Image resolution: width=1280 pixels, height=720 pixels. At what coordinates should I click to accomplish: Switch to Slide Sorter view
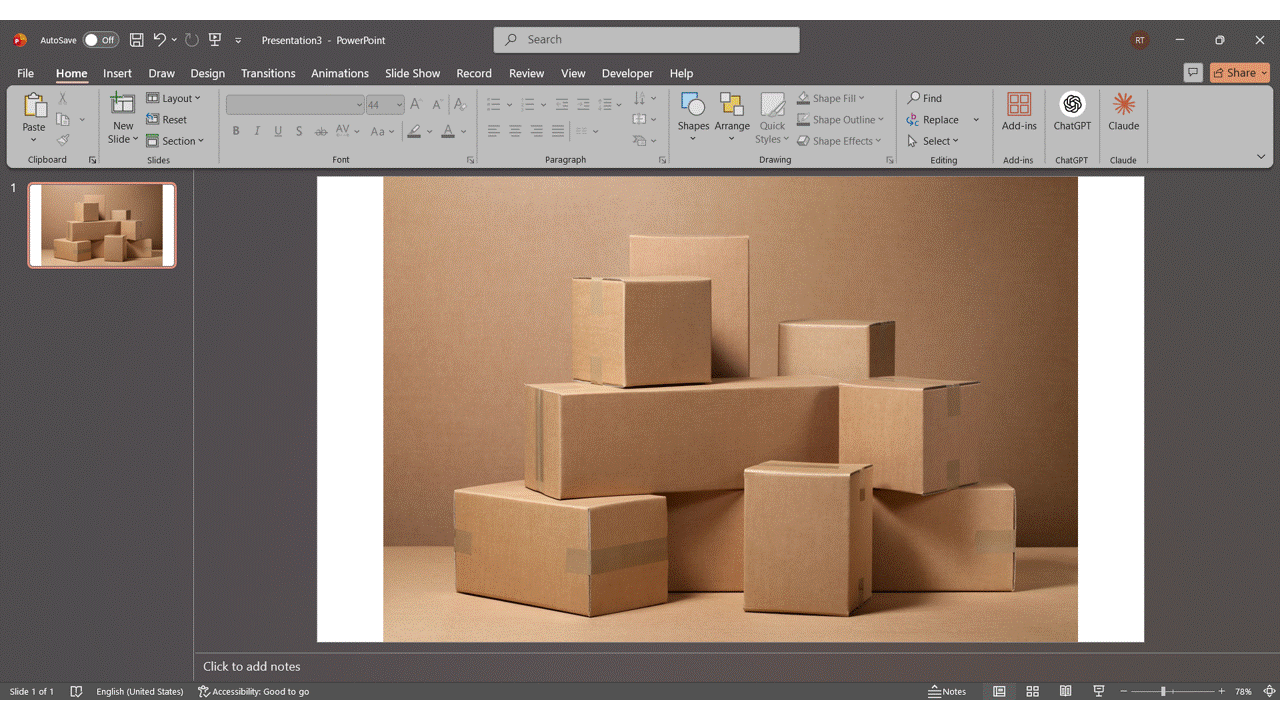tap(1032, 691)
